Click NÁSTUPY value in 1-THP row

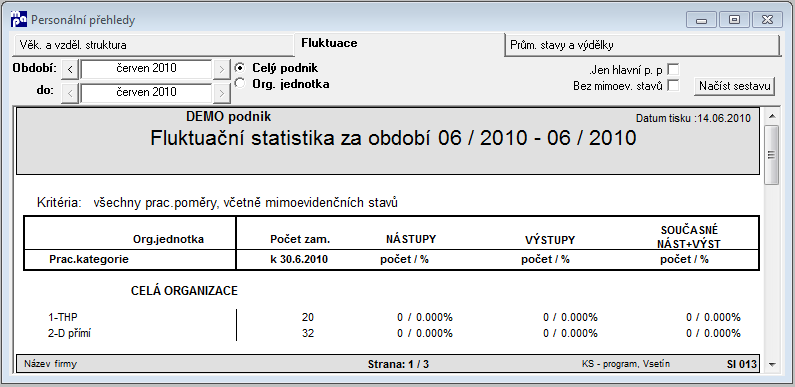(425, 318)
